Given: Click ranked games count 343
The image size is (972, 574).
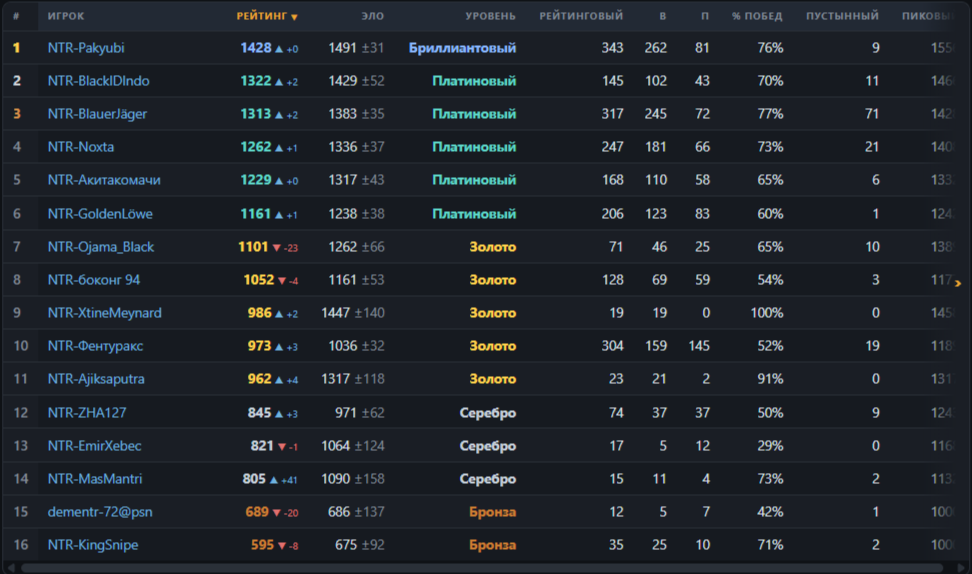Looking at the screenshot, I should coord(612,48).
